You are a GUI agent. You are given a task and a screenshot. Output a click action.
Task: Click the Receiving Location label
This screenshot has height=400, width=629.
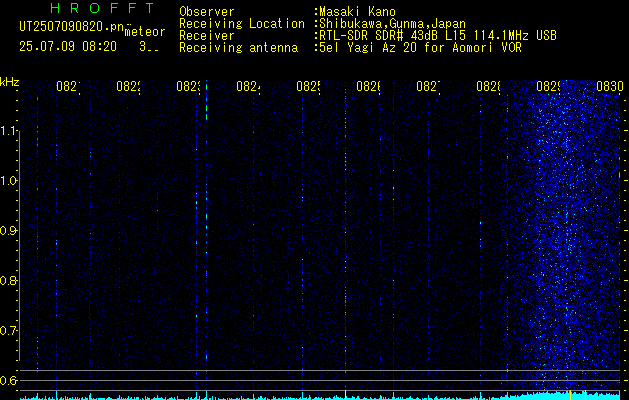tap(242, 24)
